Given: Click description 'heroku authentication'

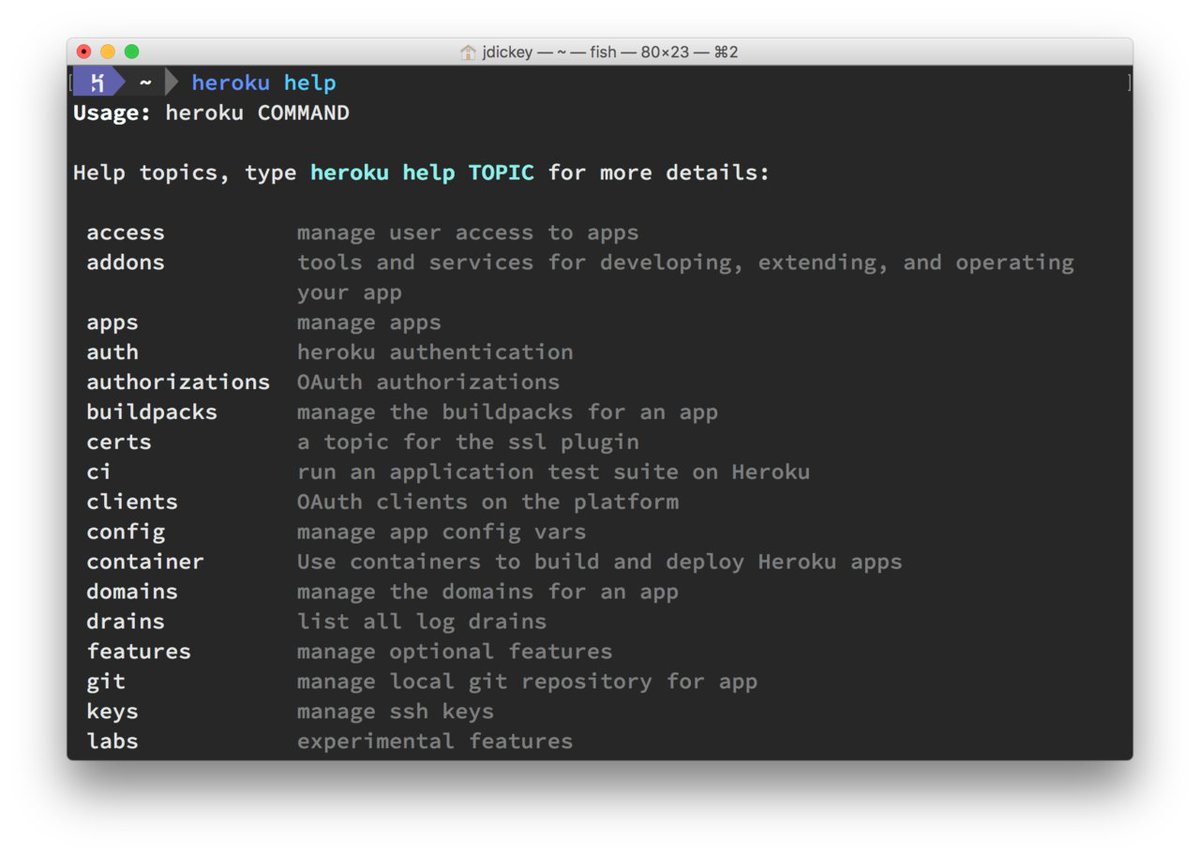Looking at the screenshot, I should (x=435, y=352).
